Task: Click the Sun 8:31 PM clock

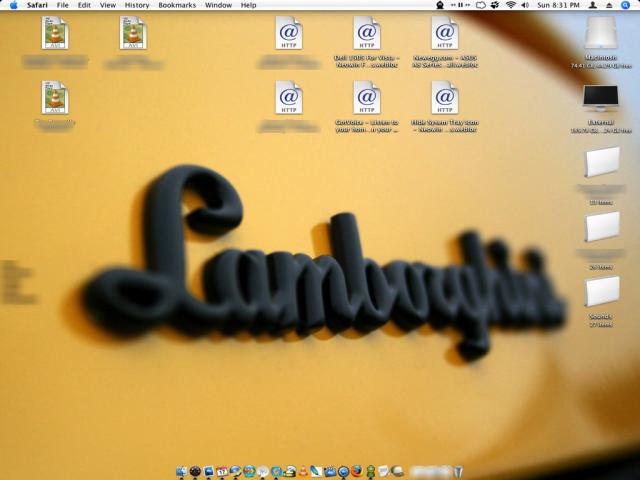Action: (x=558, y=5)
